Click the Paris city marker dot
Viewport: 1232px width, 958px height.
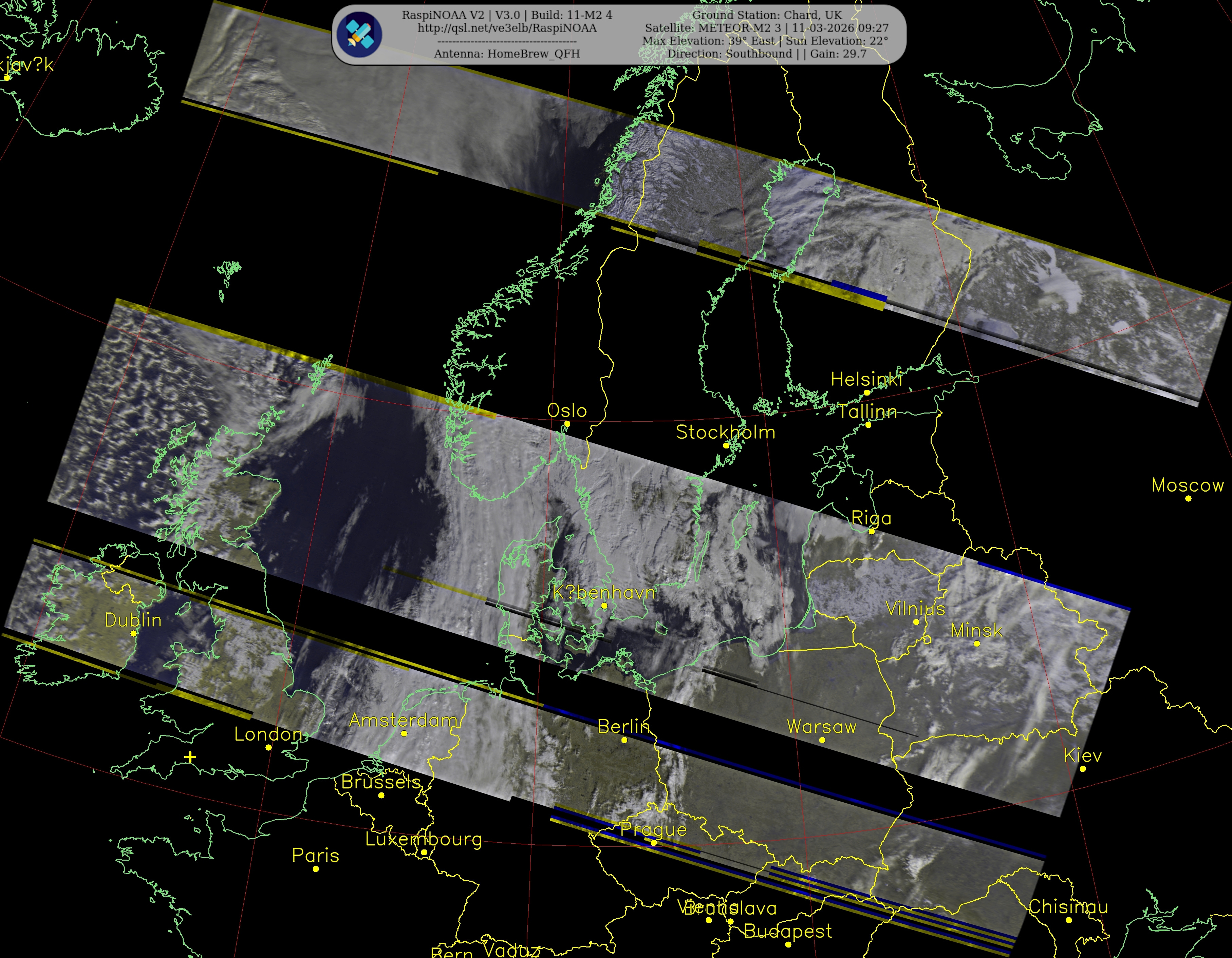[x=316, y=869]
